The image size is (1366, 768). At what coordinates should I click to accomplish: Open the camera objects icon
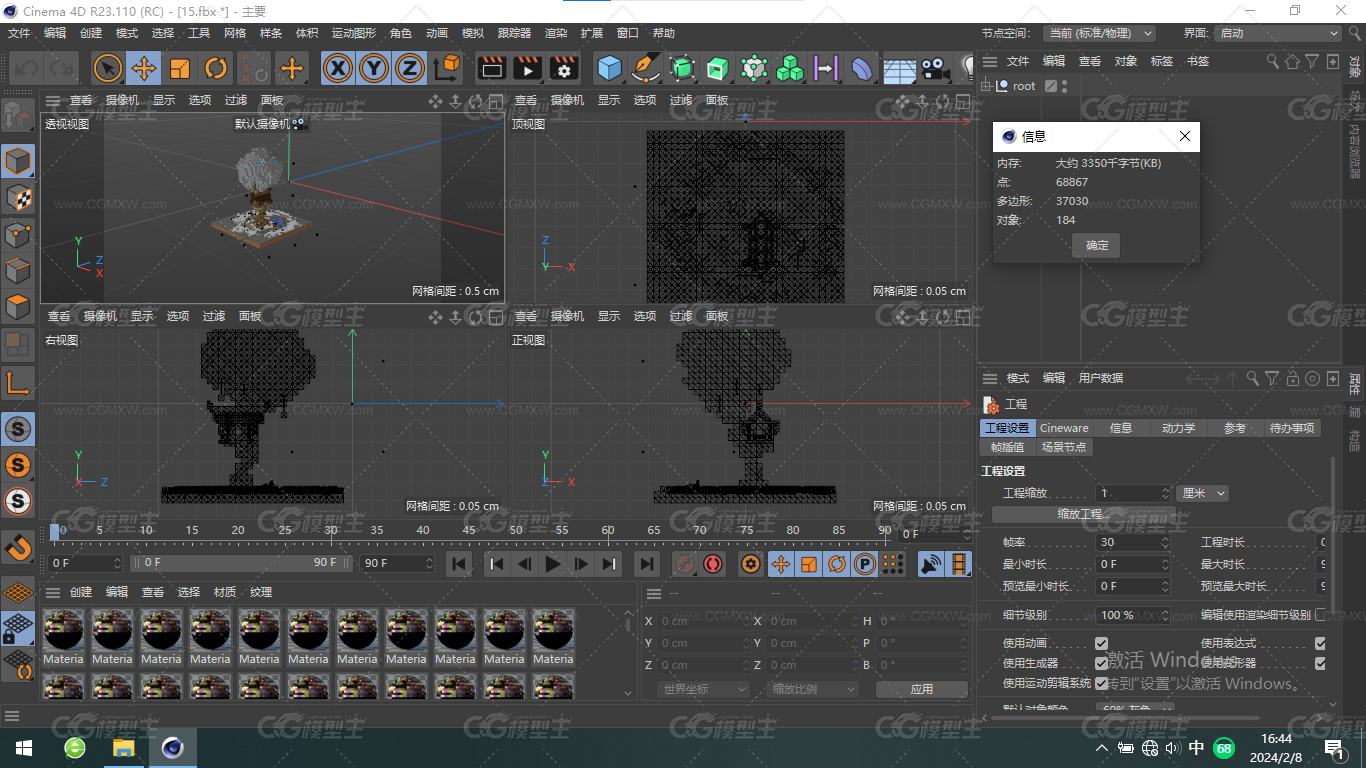[x=935, y=68]
